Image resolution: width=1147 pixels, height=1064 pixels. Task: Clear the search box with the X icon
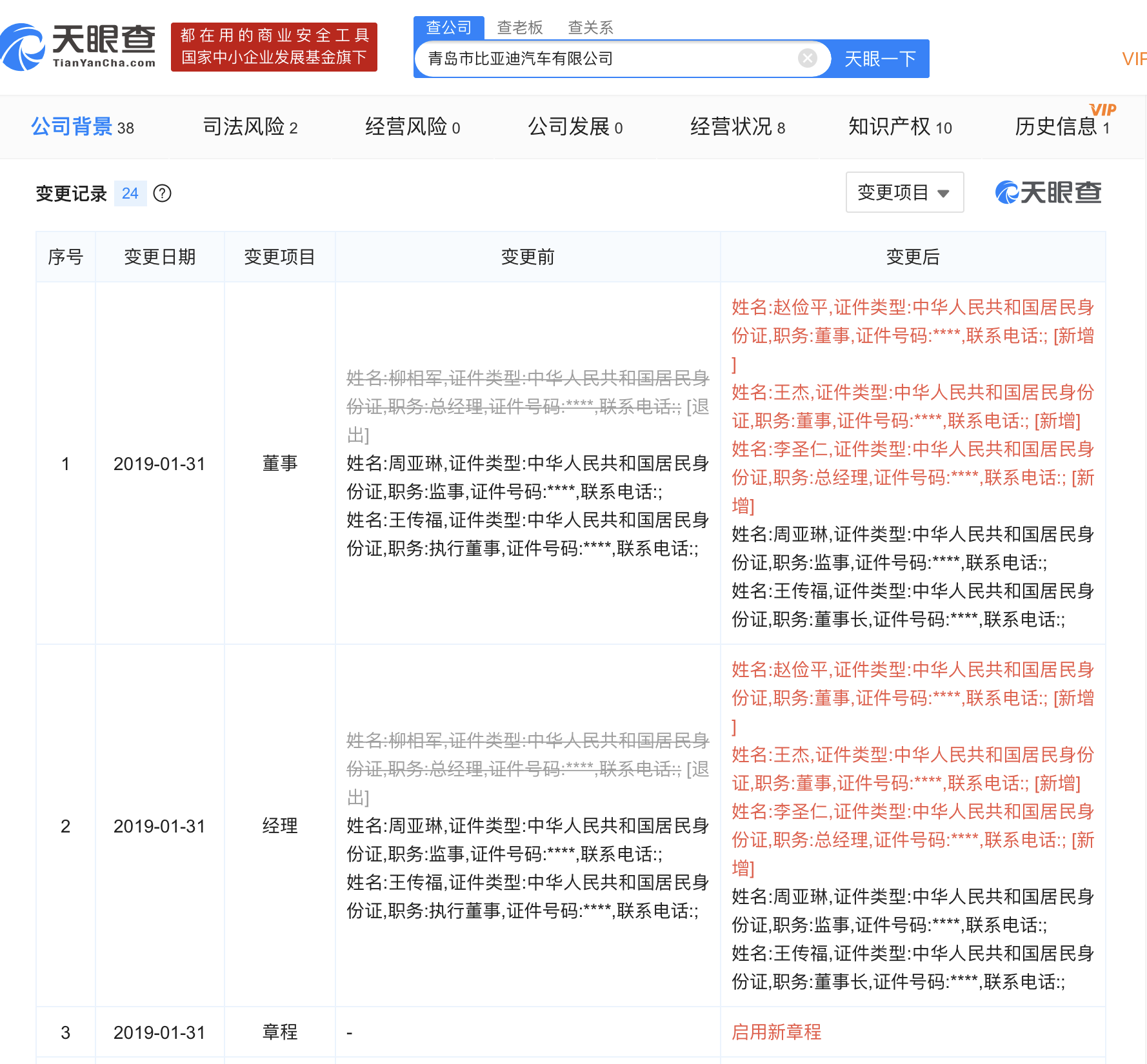pyautogui.click(x=807, y=59)
